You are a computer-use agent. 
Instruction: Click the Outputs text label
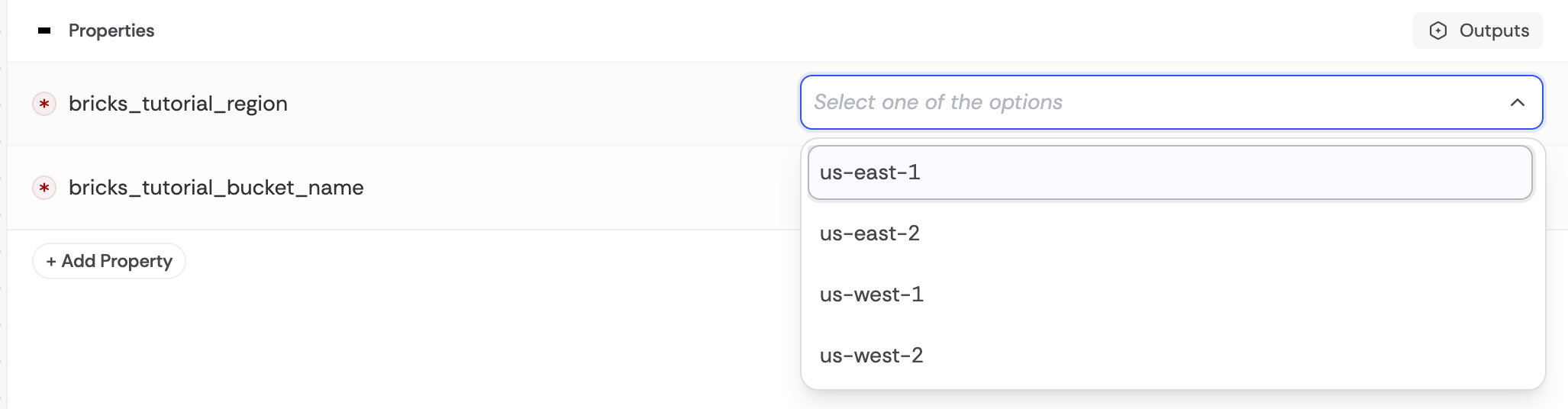pos(1494,31)
